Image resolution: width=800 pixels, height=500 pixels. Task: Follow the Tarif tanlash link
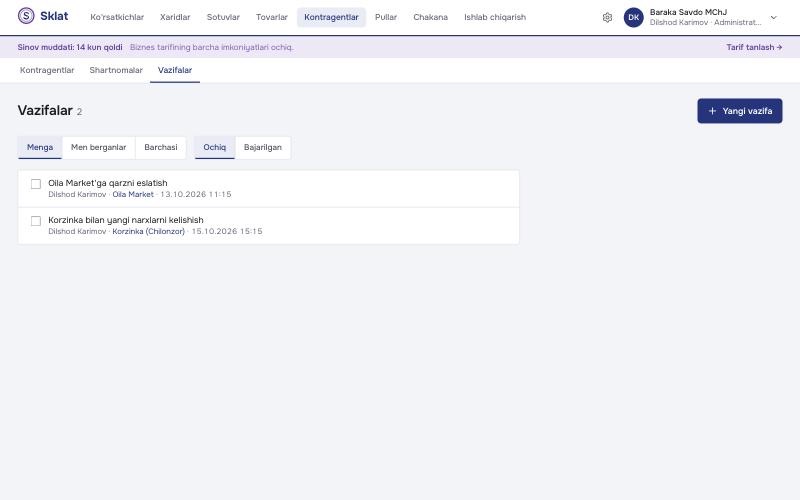(x=754, y=47)
